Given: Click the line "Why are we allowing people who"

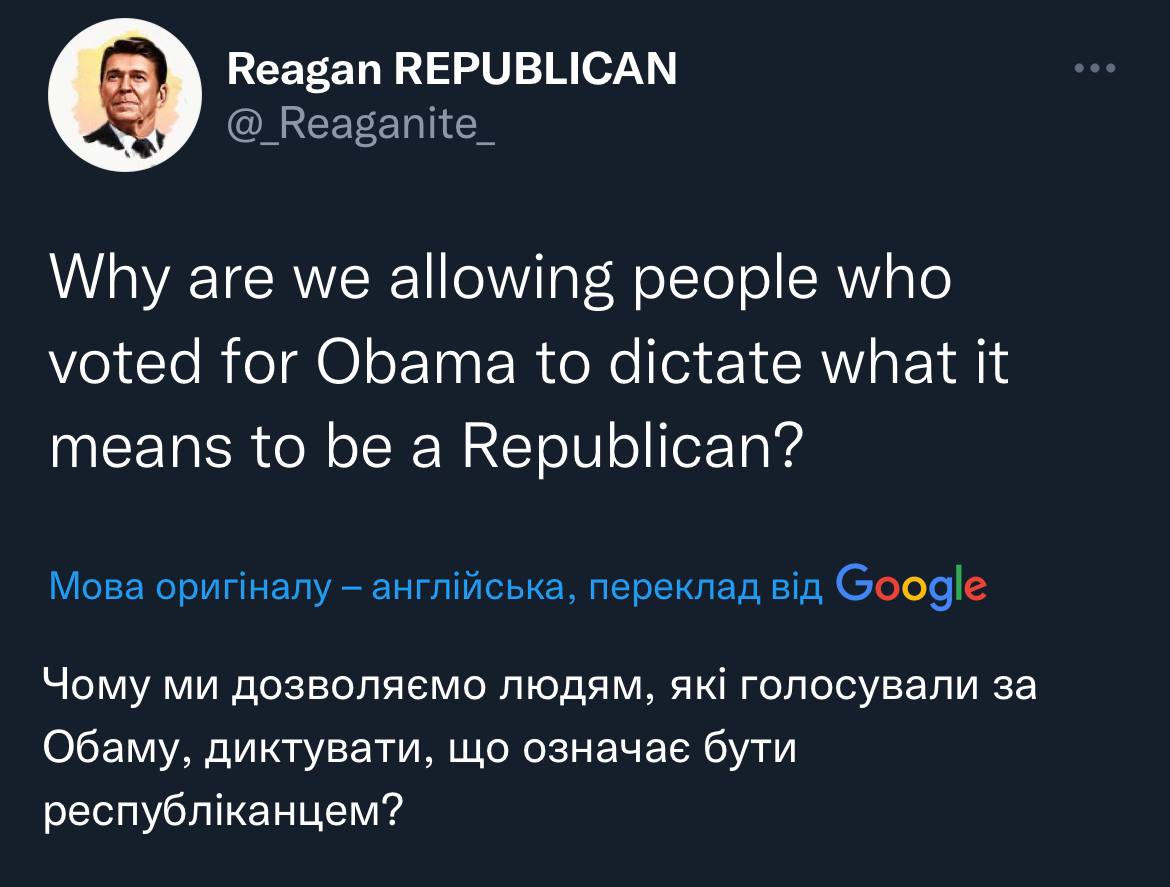Looking at the screenshot, I should [501, 281].
